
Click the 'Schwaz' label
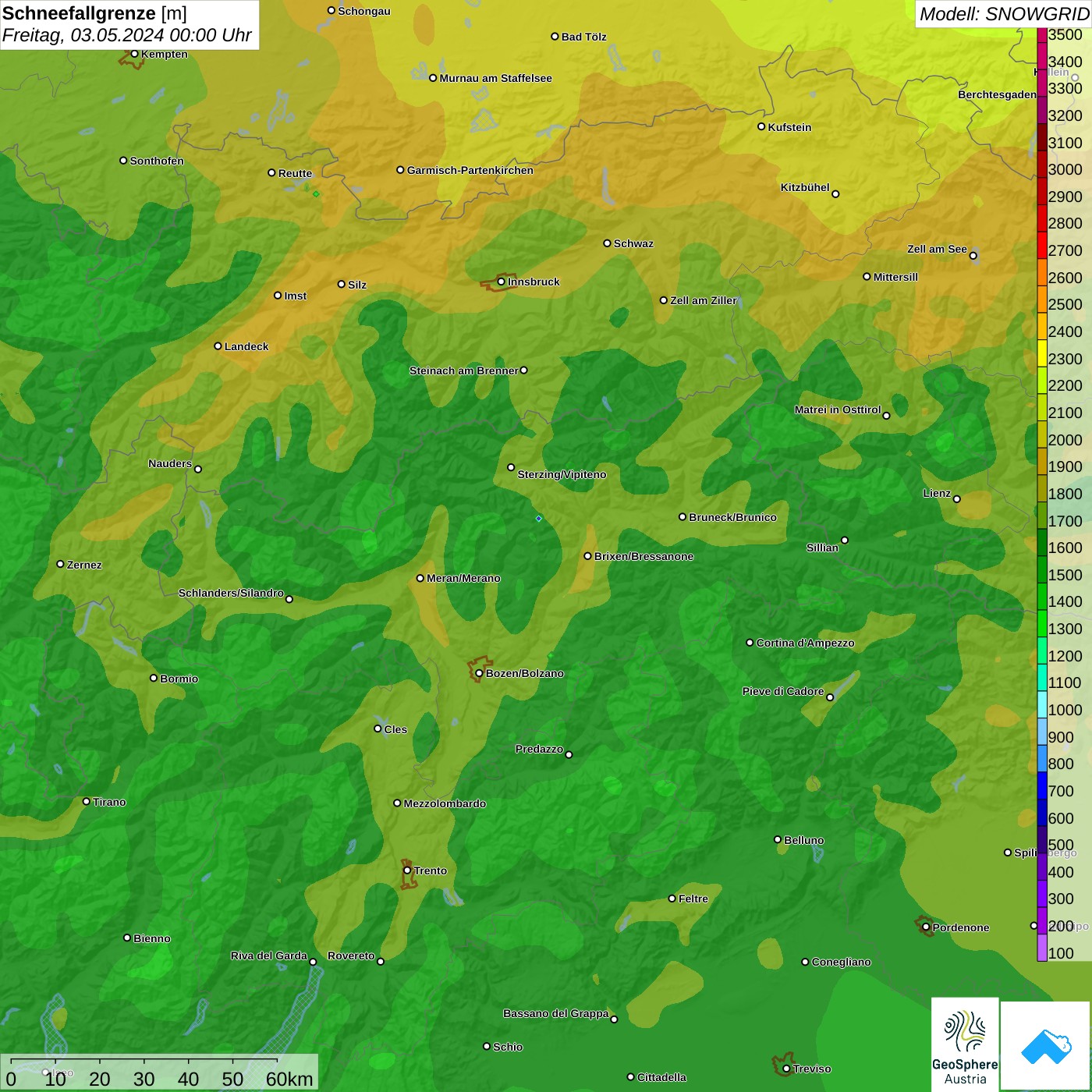pyautogui.click(x=633, y=243)
